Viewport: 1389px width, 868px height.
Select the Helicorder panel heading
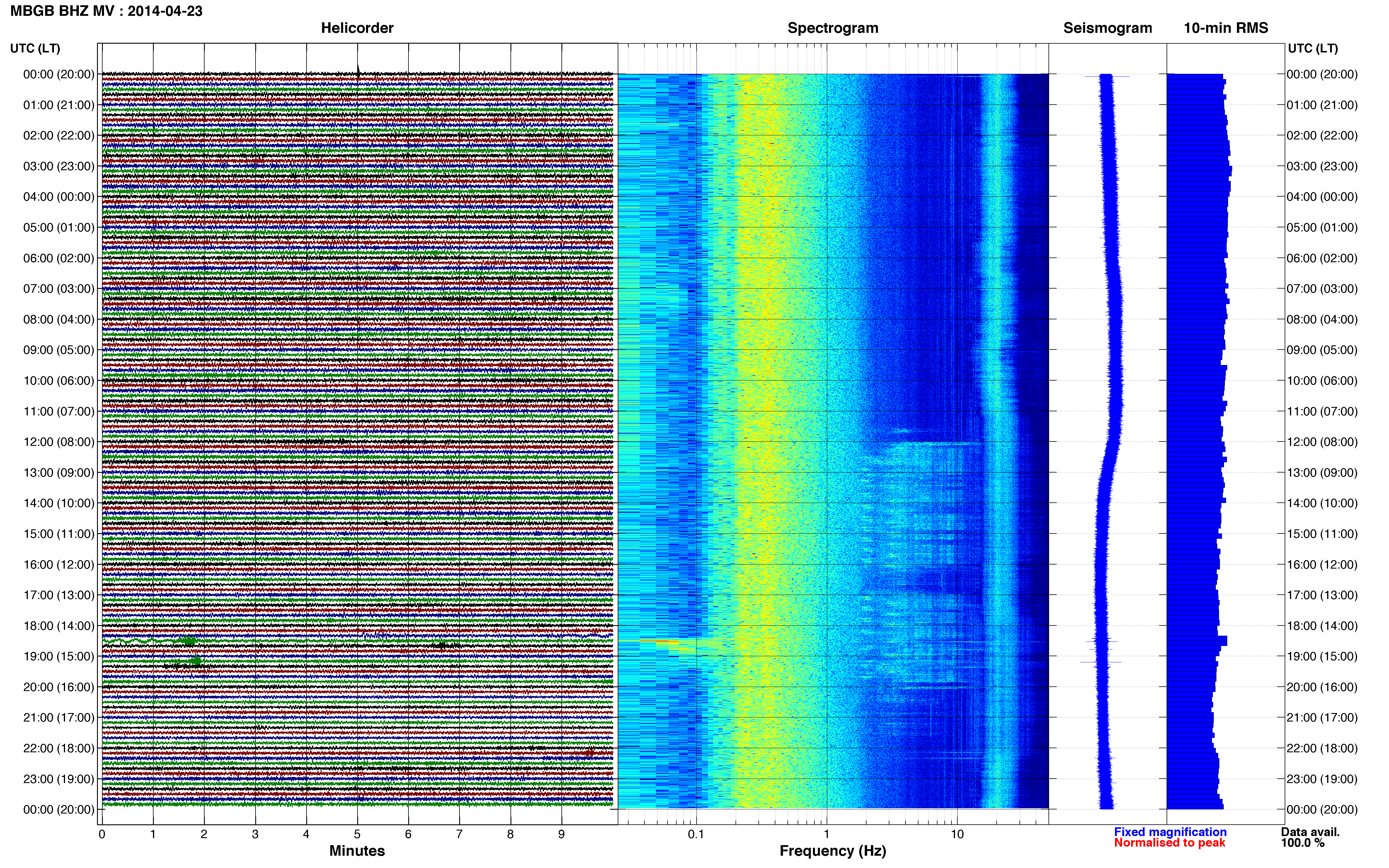(x=357, y=28)
